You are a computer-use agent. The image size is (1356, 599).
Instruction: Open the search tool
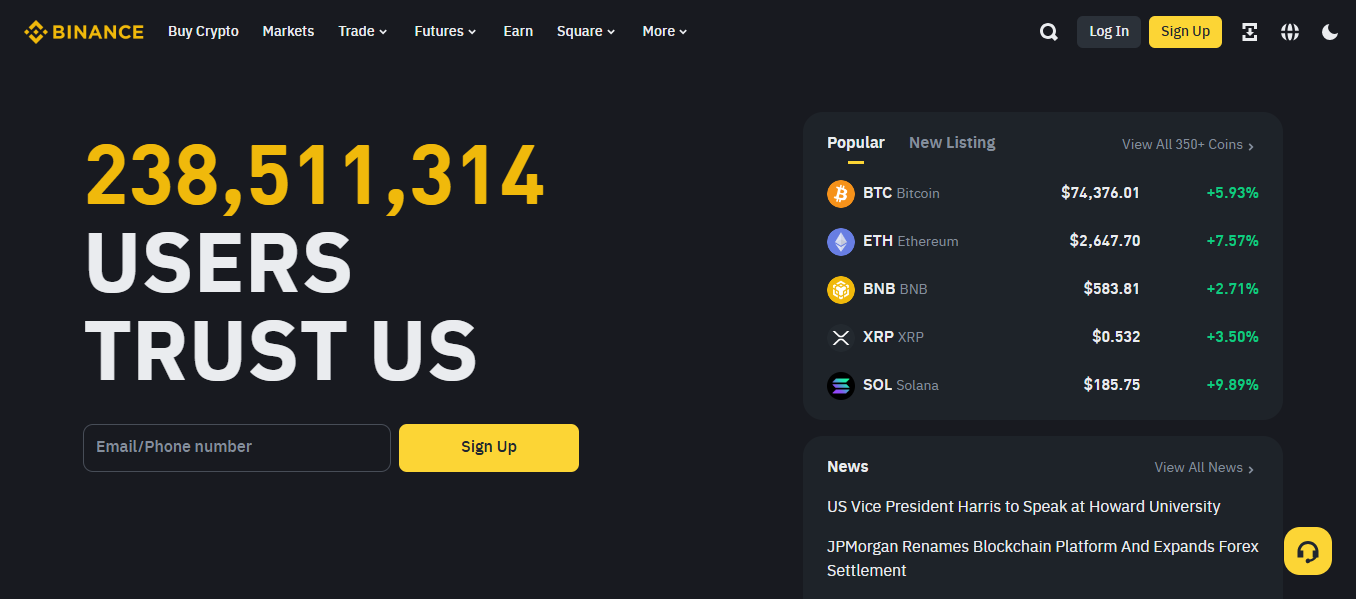coord(1048,31)
